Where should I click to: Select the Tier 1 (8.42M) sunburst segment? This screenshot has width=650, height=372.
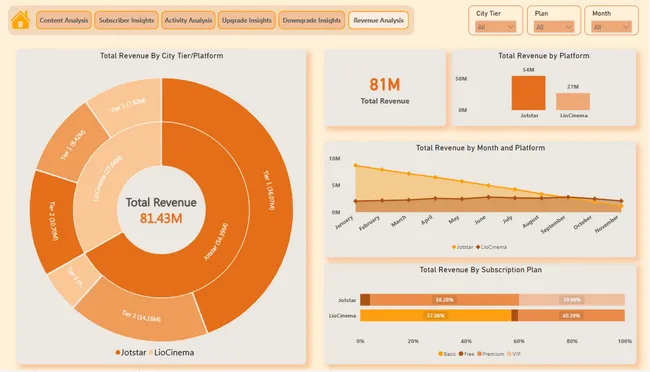click(73, 144)
